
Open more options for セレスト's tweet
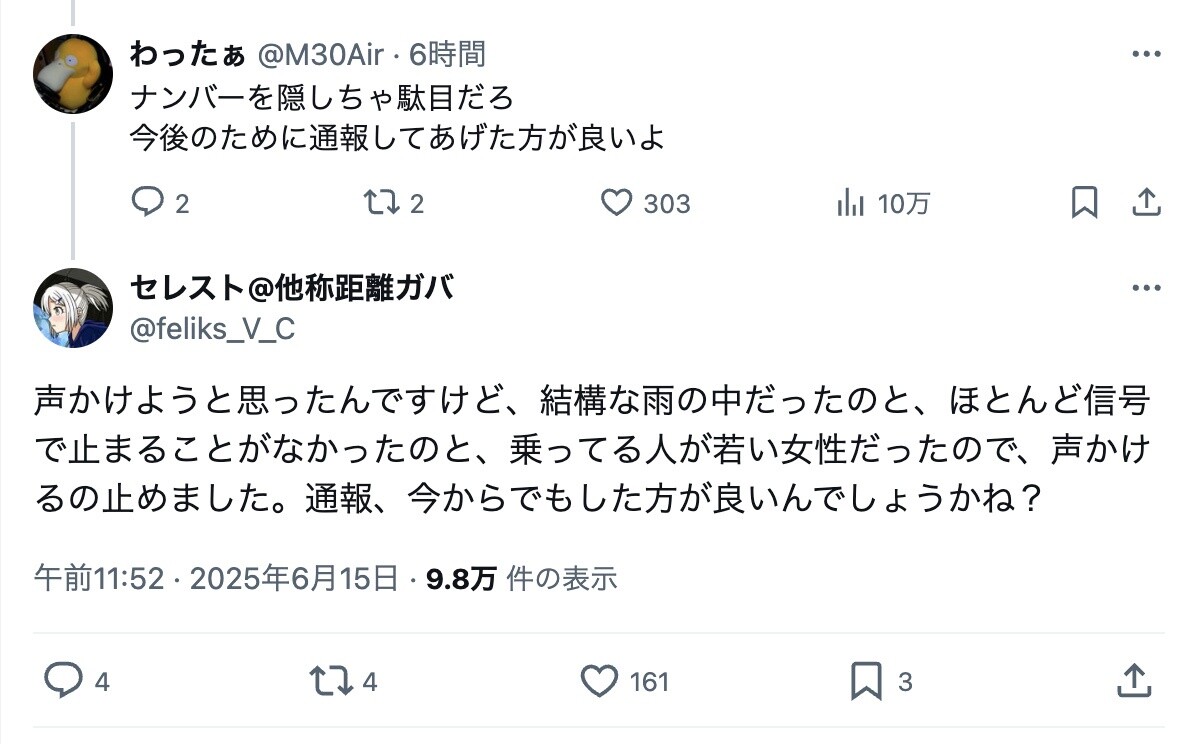pos(1145,288)
